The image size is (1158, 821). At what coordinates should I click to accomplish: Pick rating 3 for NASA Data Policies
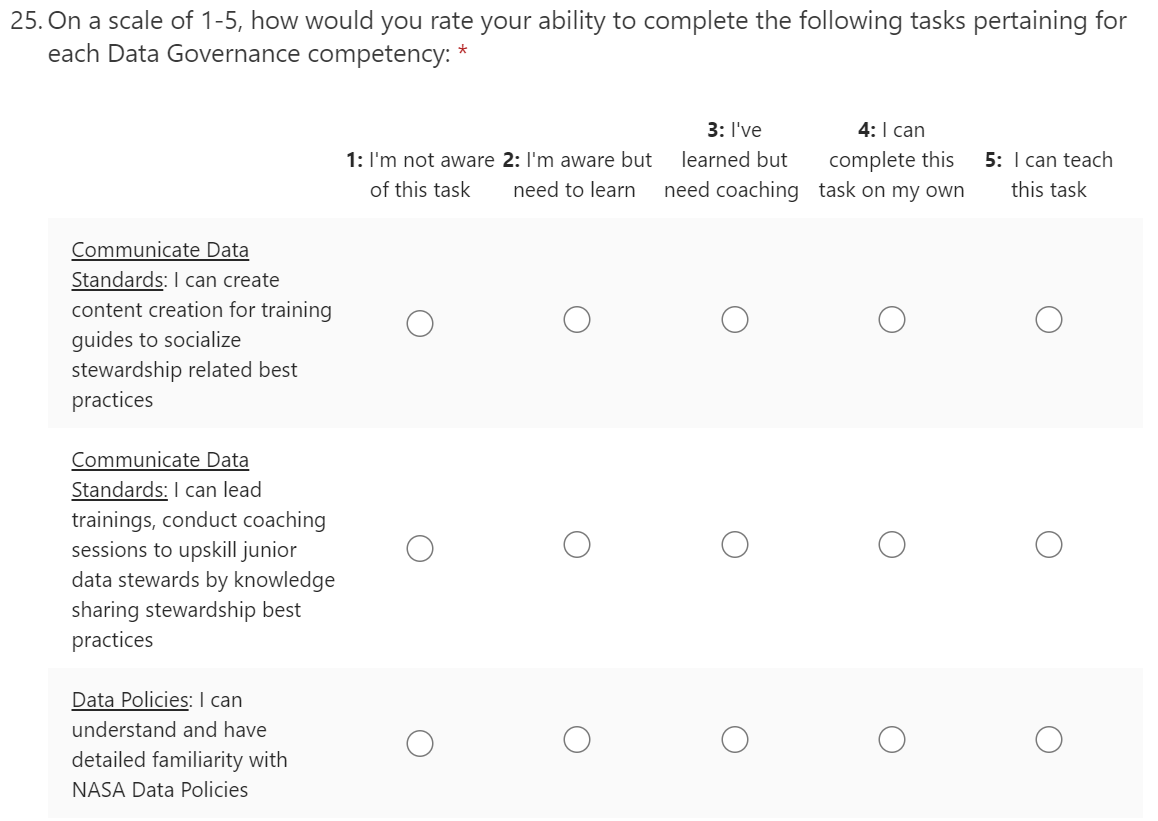[734, 739]
